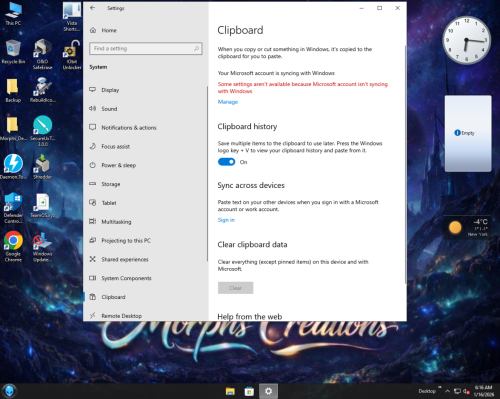Image resolution: width=500 pixels, height=399 pixels.
Task: Click the Home house icon
Action: (93, 30)
